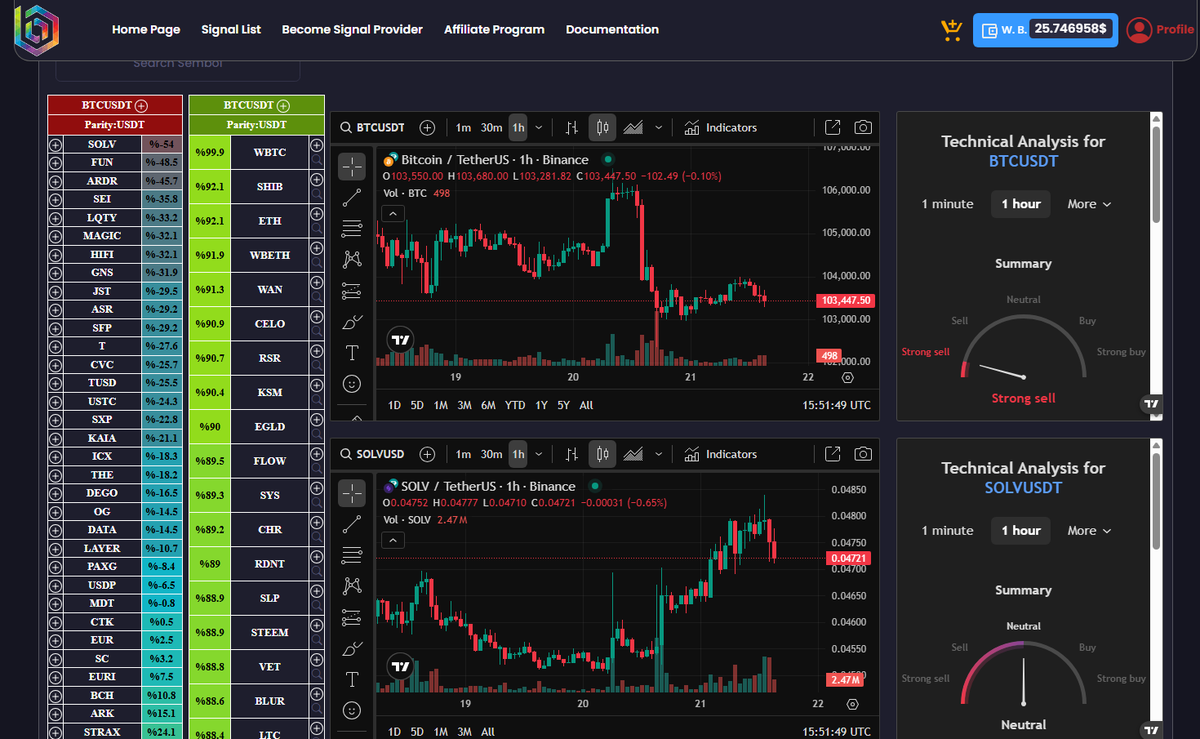Set SOLVUSD chart interval to 30m

tap(491, 454)
